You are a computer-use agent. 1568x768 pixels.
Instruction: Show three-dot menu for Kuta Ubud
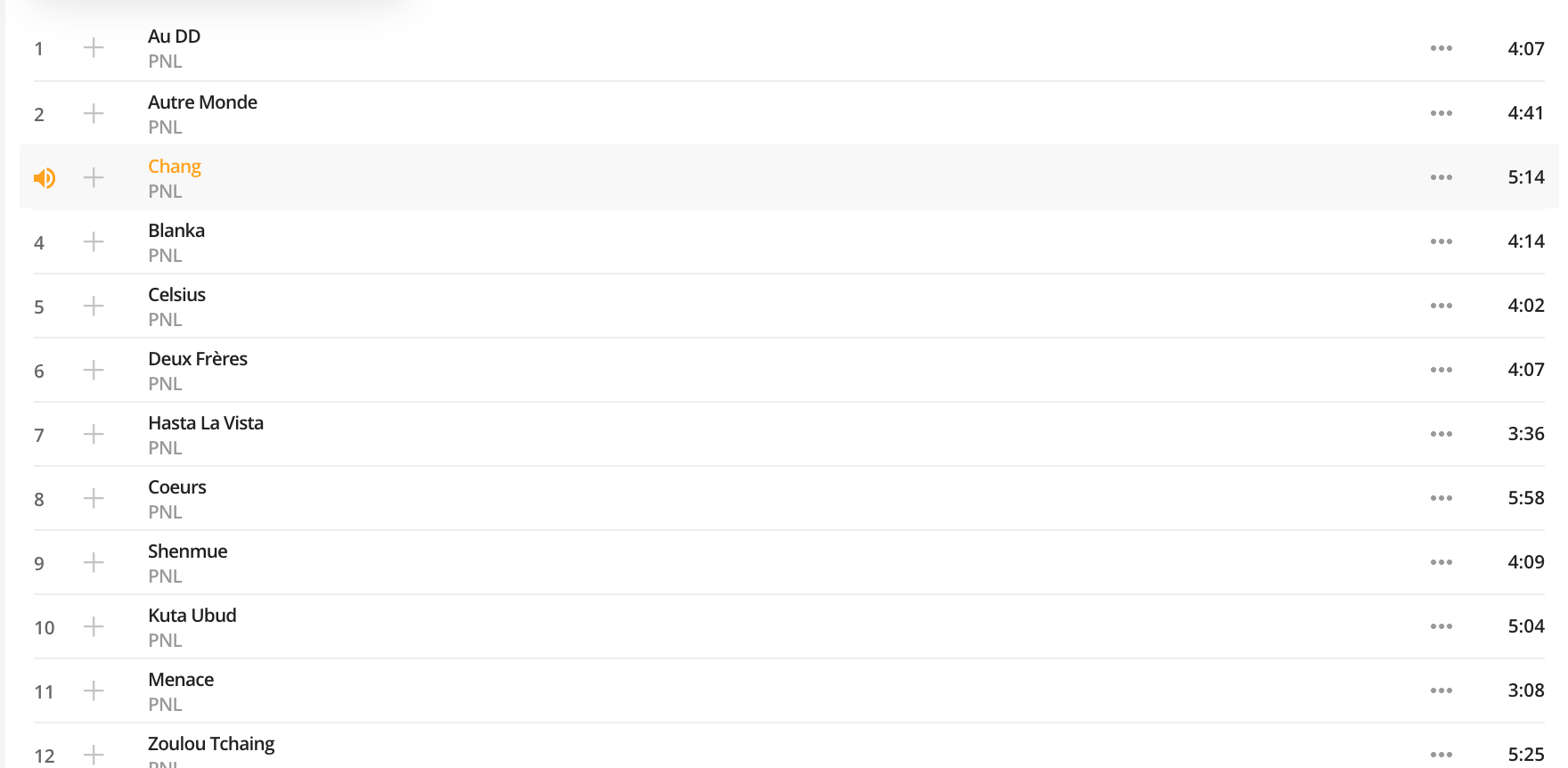coord(1441,626)
